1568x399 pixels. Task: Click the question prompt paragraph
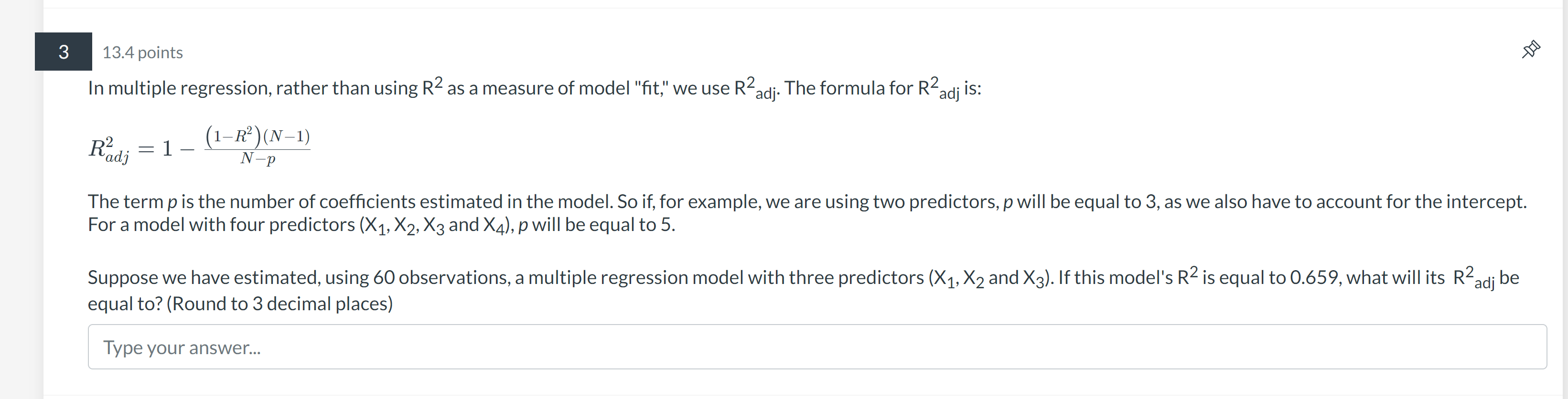click(533, 88)
